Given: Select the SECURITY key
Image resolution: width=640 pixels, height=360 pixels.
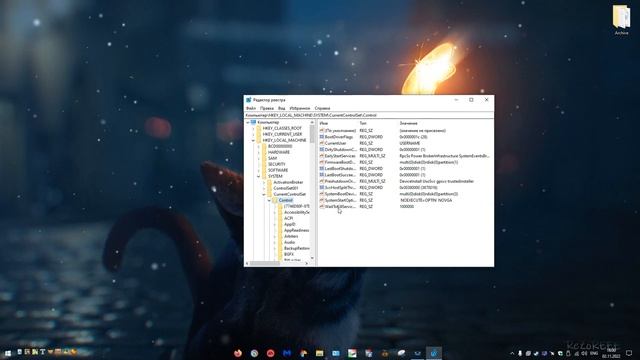Looking at the screenshot, I should pyautogui.click(x=277, y=164).
